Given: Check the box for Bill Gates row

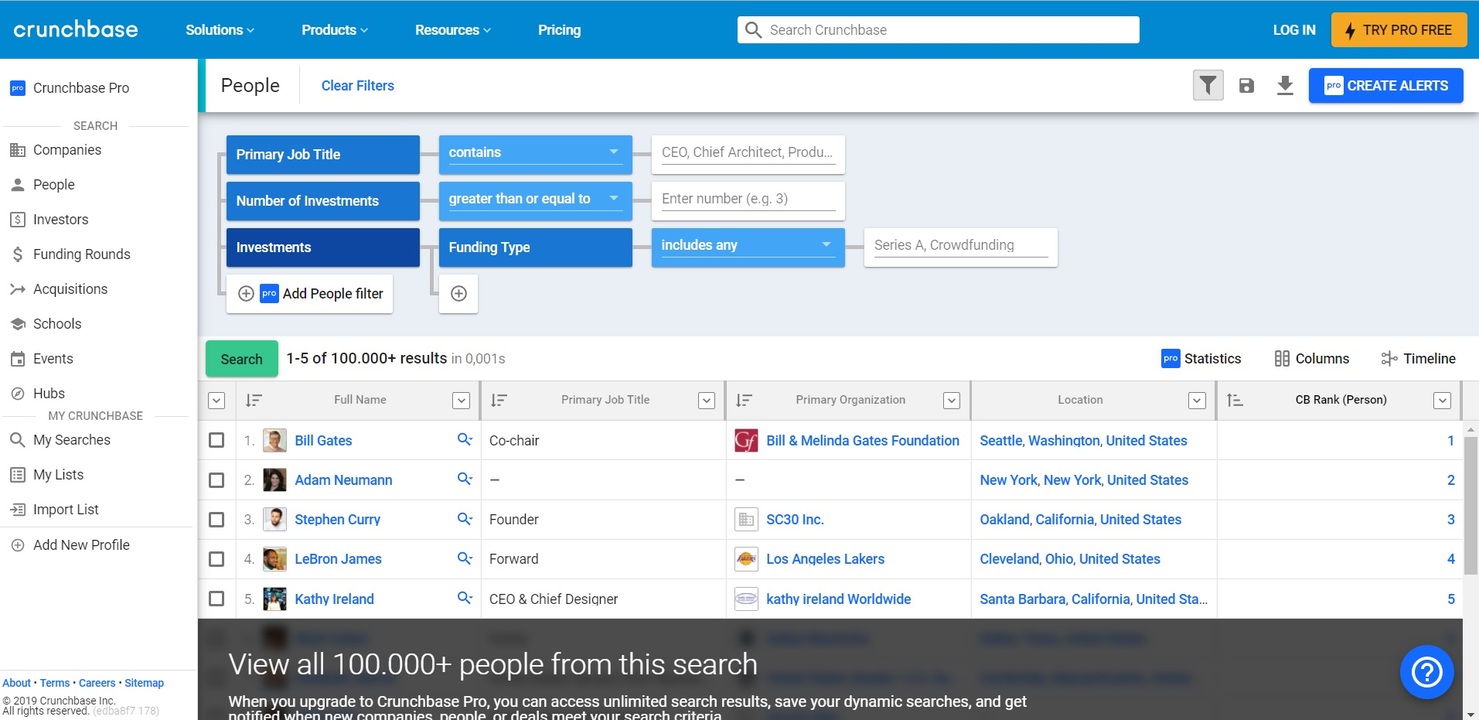Looking at the screenshot, I should (216, 440).
